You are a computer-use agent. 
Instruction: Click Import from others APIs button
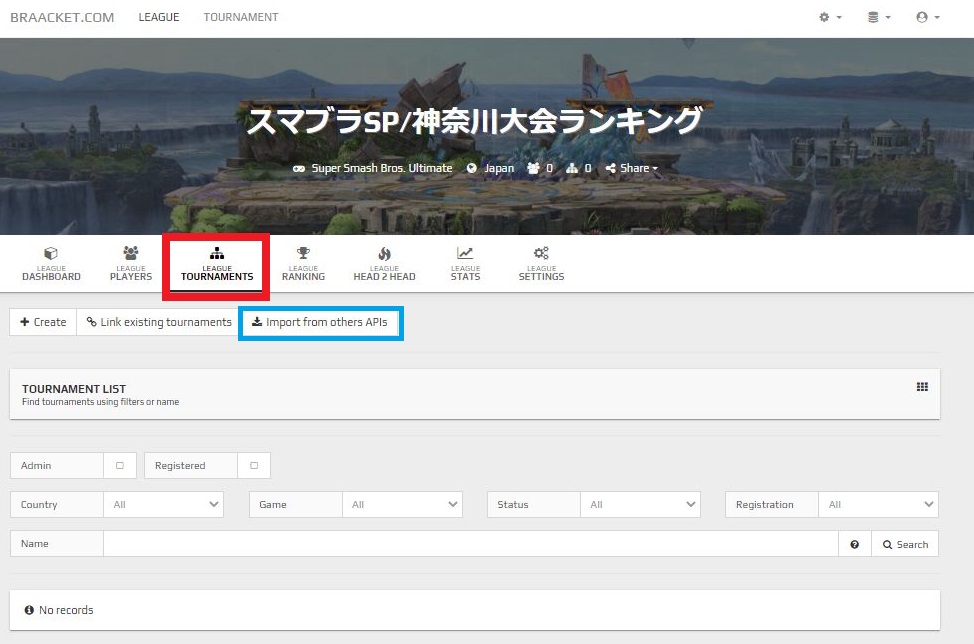coord(321,322)
